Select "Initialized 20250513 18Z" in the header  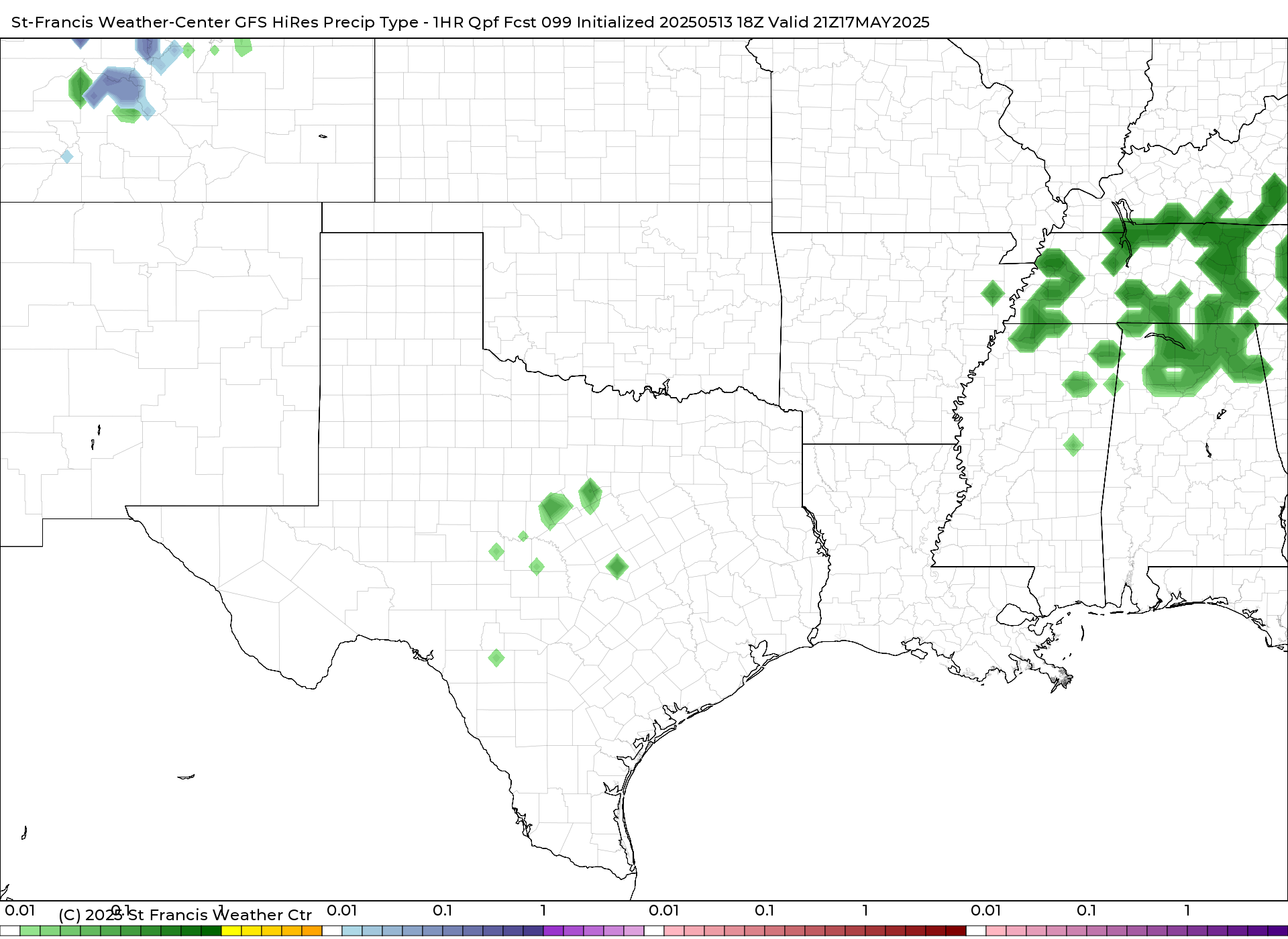coord(670,22)
